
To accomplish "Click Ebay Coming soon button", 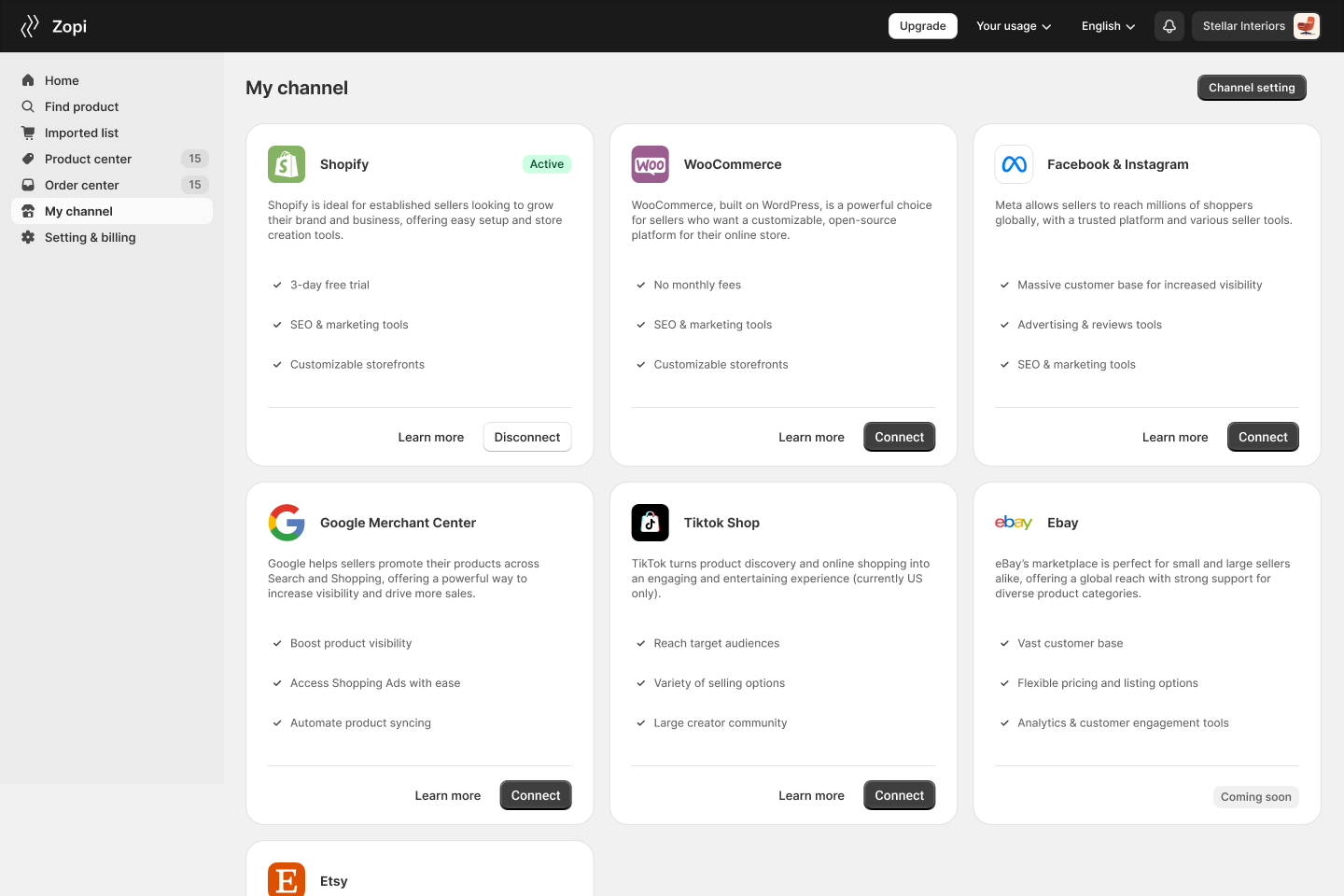I will (x=1256, y=797).
